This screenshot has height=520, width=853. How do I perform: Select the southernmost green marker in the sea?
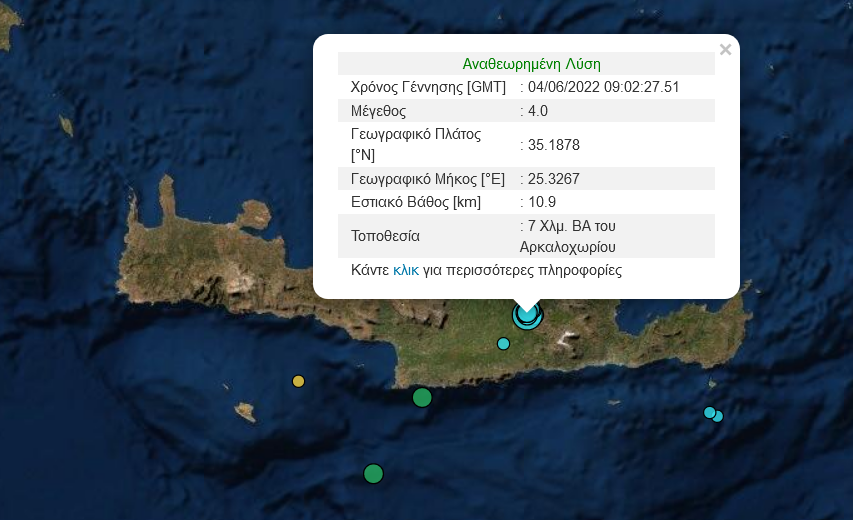tap(373, 473)
